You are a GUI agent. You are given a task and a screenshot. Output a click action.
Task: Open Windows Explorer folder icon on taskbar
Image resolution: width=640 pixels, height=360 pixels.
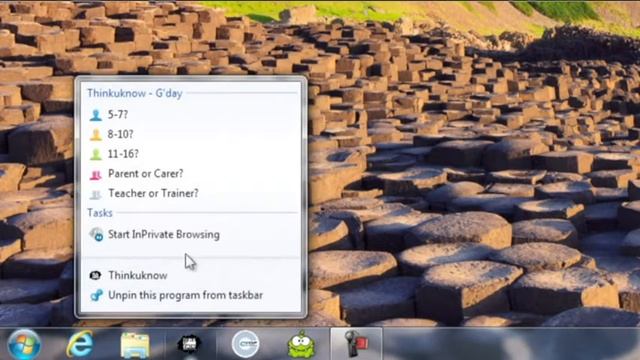135,345
